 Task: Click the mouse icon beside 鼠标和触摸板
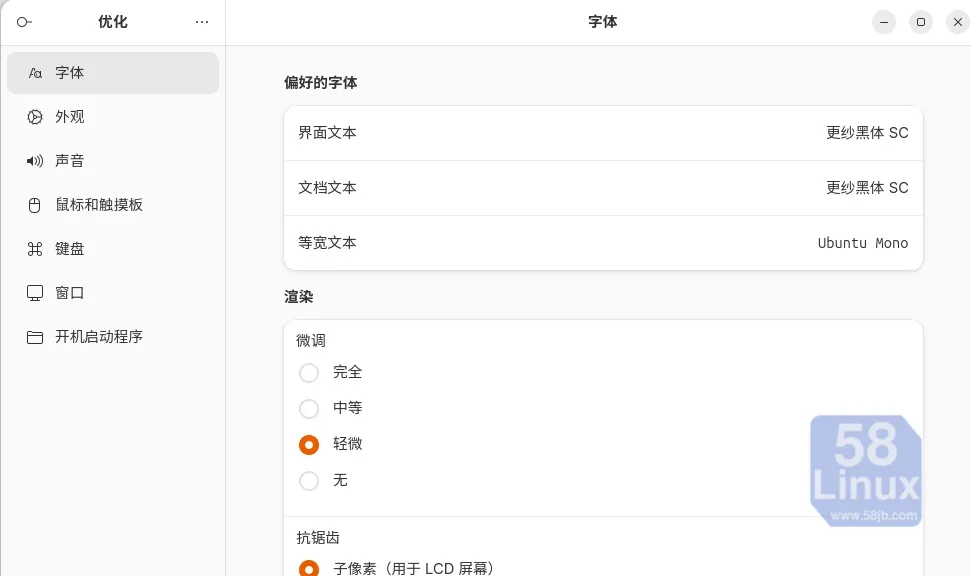pyautogui.click(x=35, y=205)
